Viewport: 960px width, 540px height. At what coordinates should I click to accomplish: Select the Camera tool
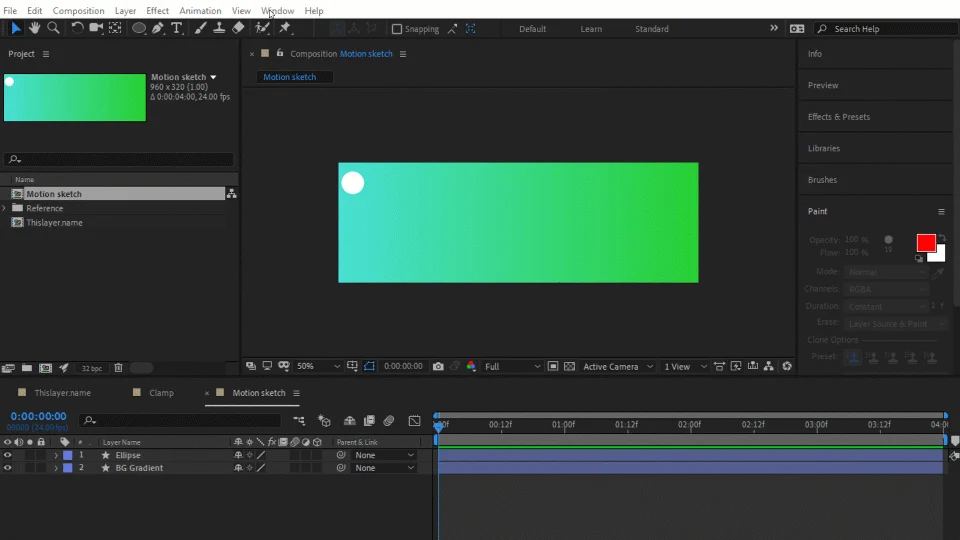(x=96, y=28)
